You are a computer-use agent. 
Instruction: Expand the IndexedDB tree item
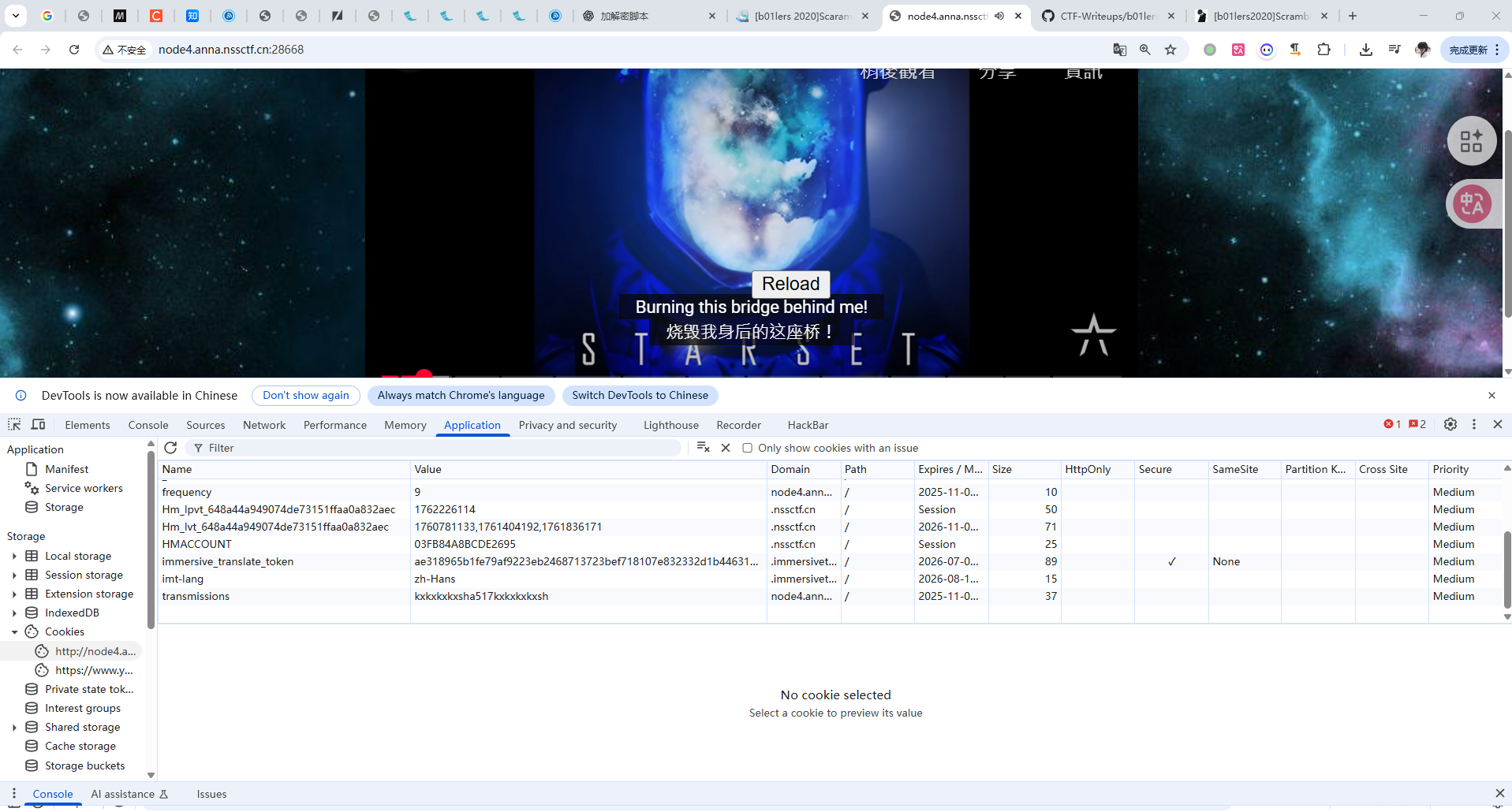[x=14, y=613]
